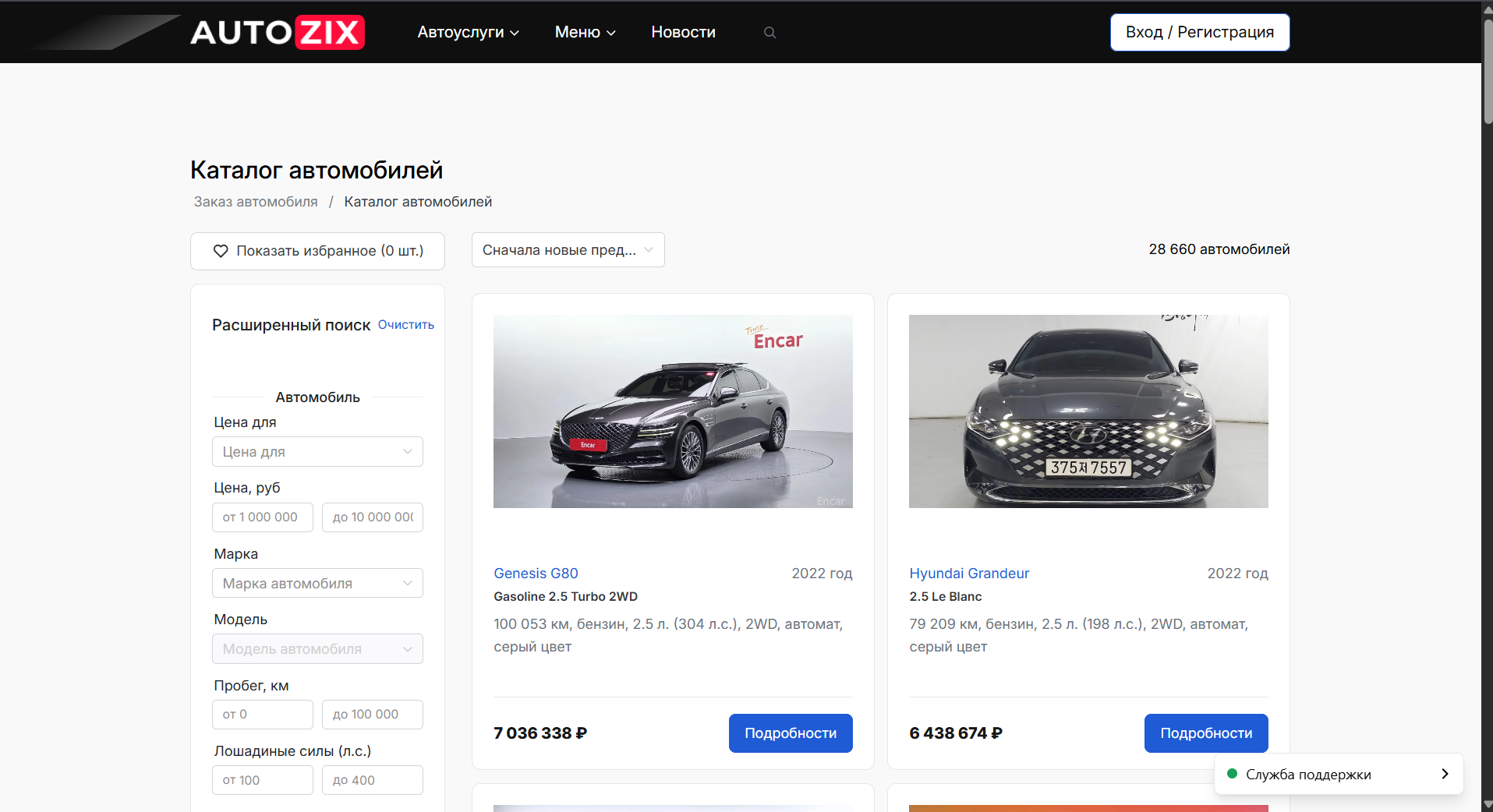Viewport: 1493px width, 812px height.
Task: Click the mileage до 100 000 field
Action: point(373,715)
